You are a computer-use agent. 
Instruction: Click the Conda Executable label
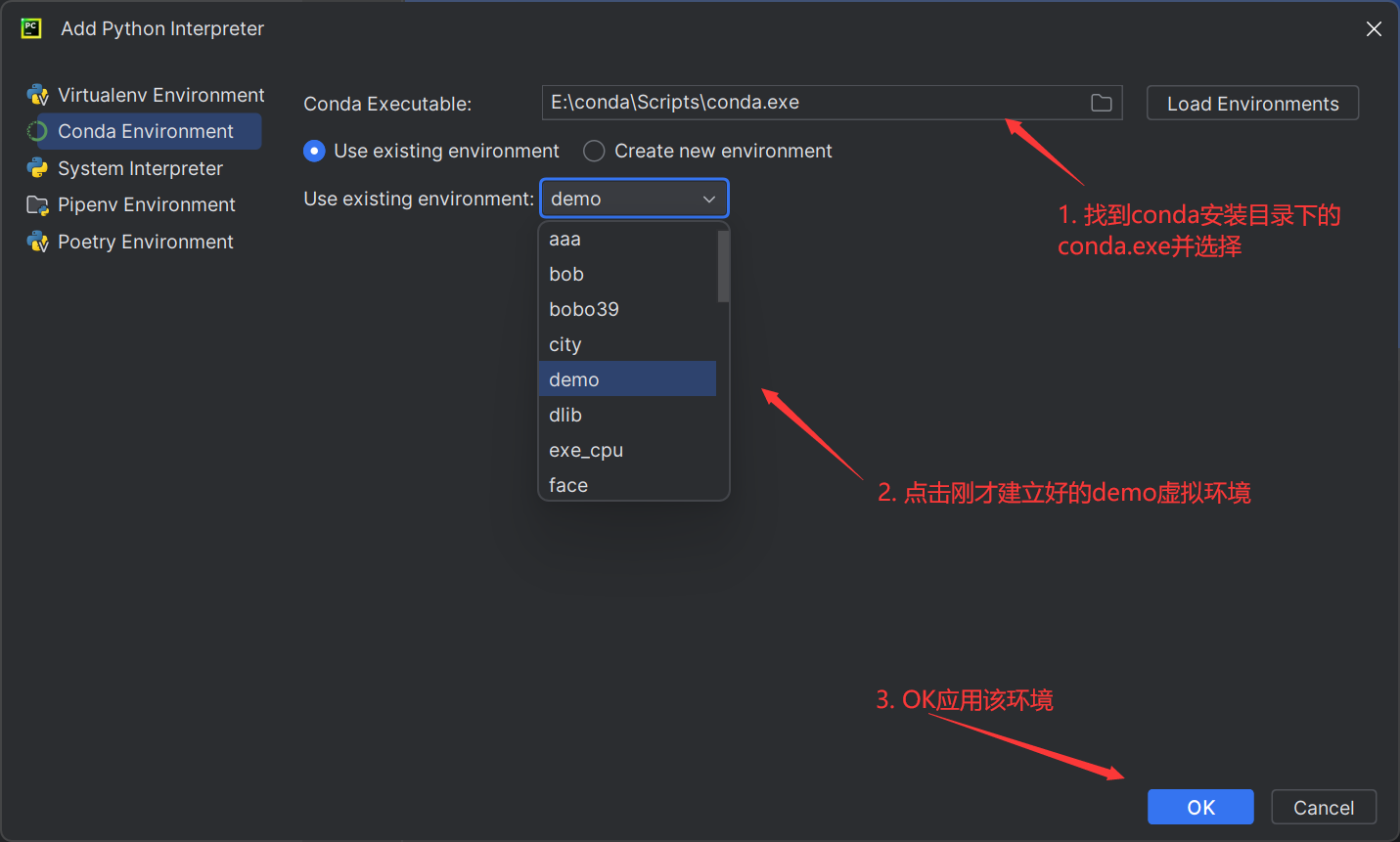(387, 104)
